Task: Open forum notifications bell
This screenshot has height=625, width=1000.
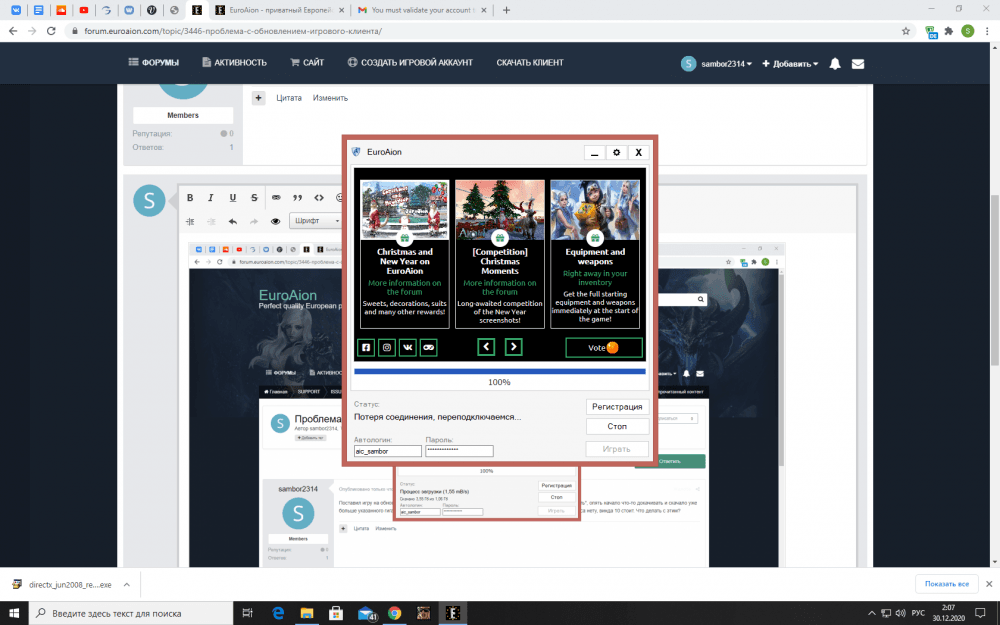Action: pos(835,63)
